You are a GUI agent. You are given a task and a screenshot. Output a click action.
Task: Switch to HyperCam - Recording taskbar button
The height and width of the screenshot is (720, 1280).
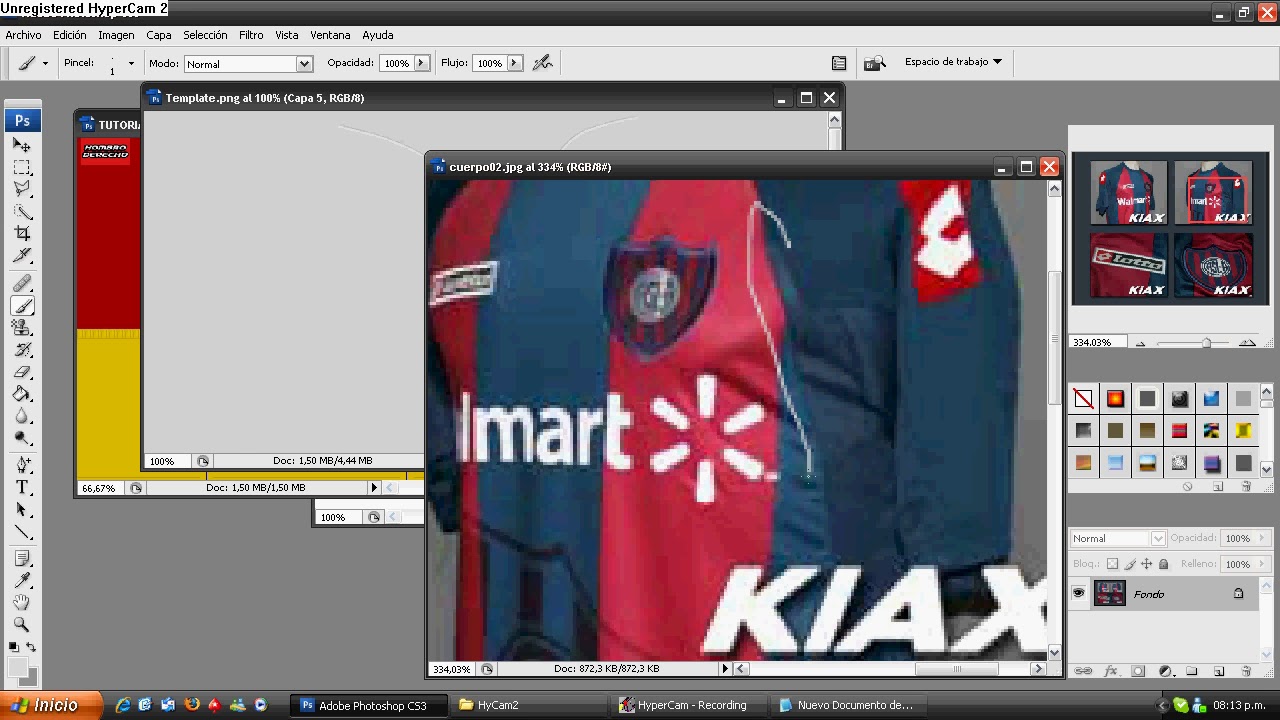click(x=691, y=705)
